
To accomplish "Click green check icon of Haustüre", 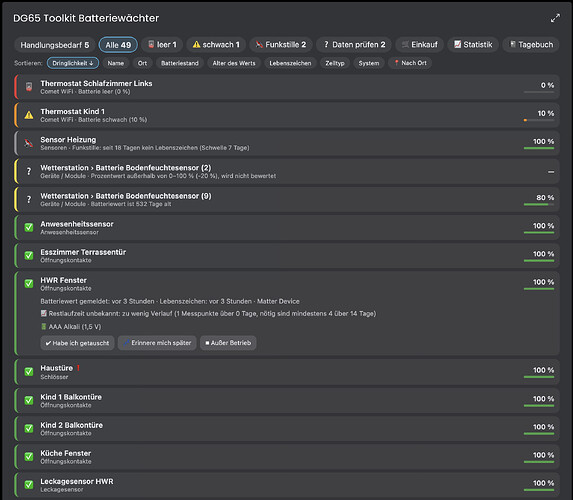I will pyautogui.click(x=29, y=372).
